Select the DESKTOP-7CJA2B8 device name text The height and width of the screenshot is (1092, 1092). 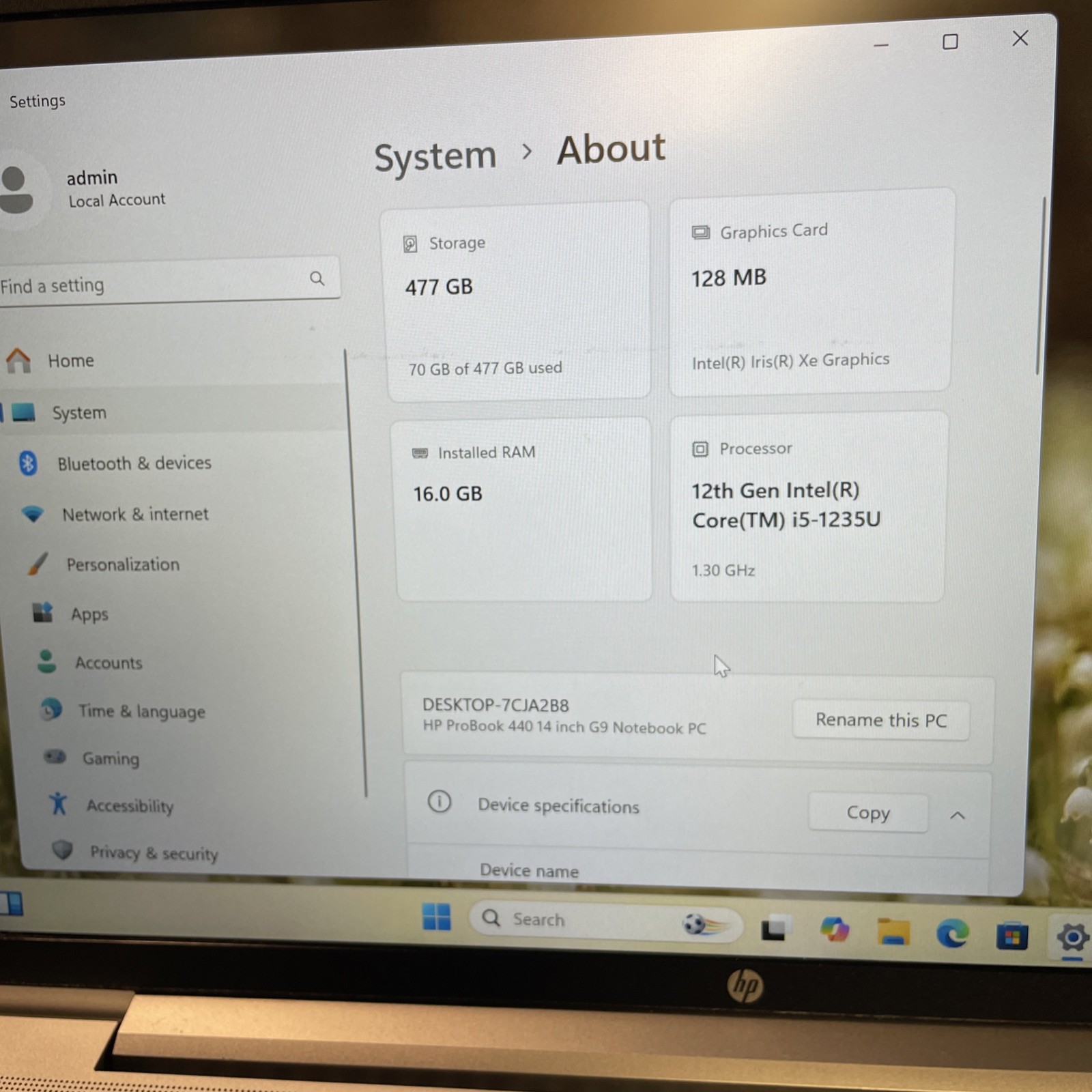[x=495, y=704]
